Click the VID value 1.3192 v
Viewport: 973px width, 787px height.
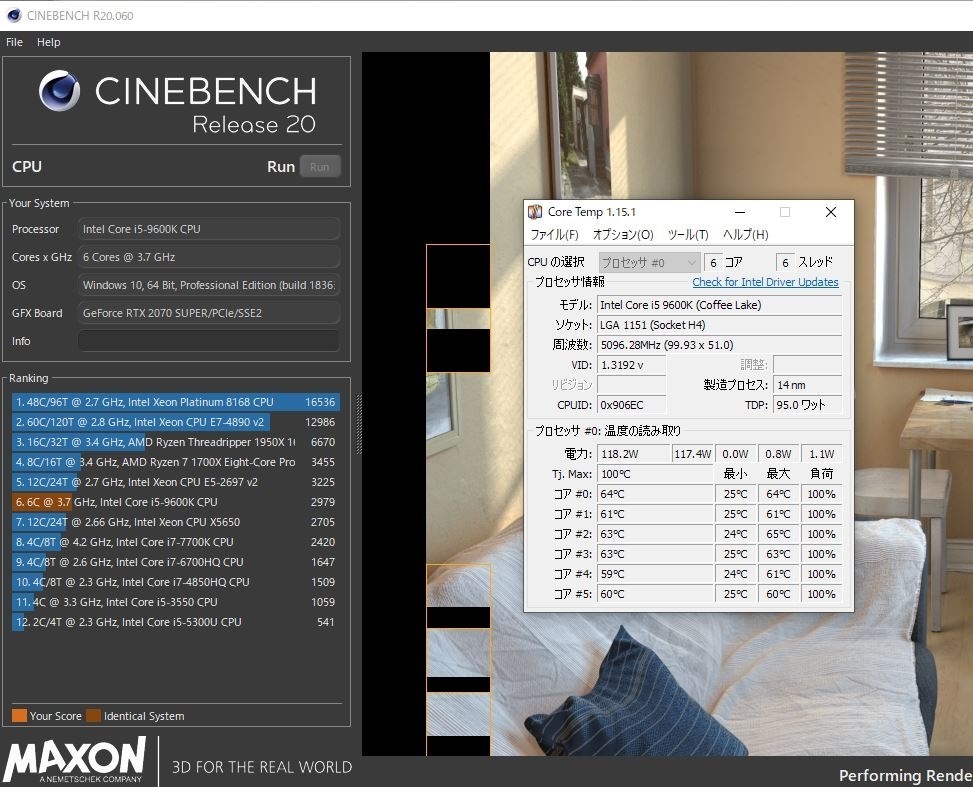[632, 365]
